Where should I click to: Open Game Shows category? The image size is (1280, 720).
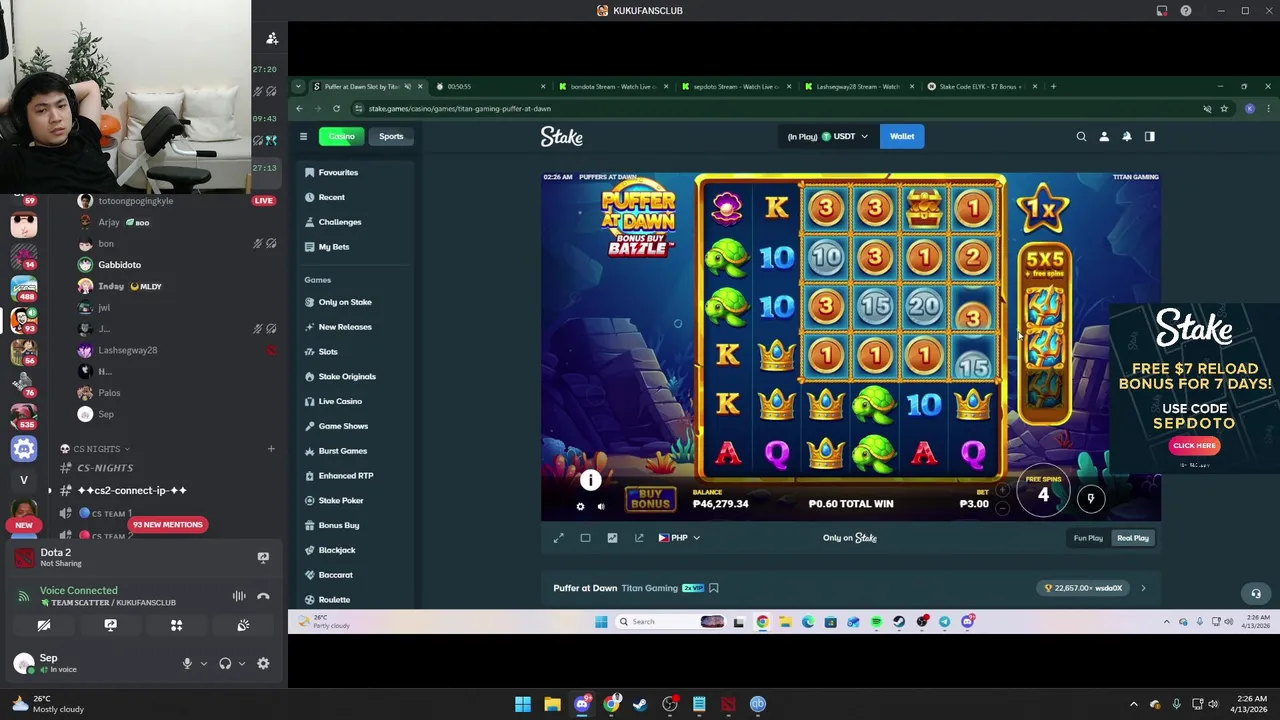pyautogui.click(x=343, y=426)
